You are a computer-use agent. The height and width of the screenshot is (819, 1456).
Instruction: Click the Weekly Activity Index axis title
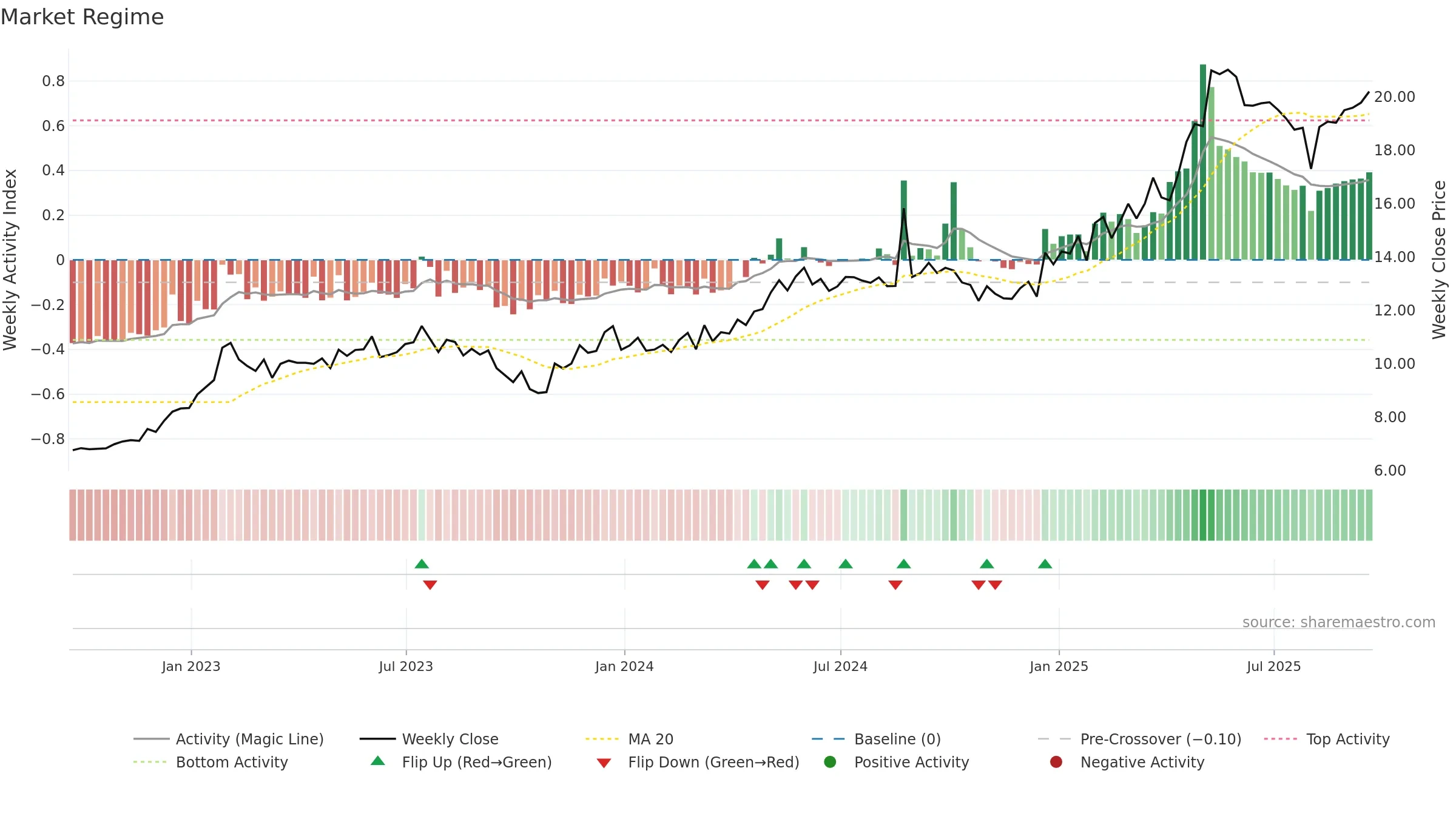(x=10, y=260)
